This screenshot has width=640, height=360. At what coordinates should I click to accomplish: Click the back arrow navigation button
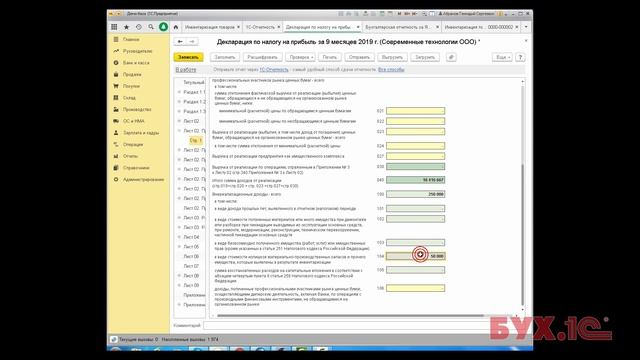(180, 42)
